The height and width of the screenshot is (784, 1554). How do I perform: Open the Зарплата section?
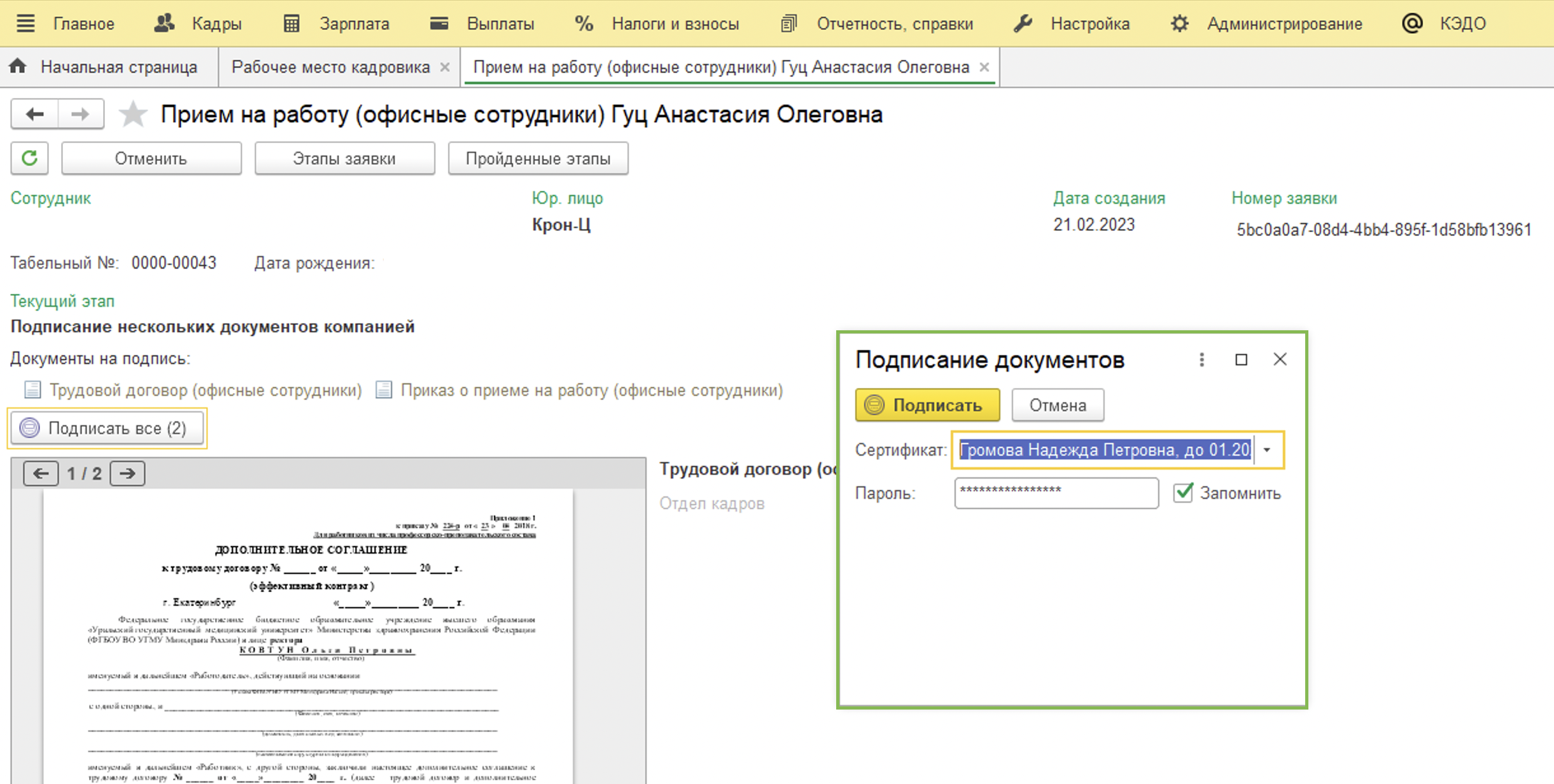coord(354,24)
